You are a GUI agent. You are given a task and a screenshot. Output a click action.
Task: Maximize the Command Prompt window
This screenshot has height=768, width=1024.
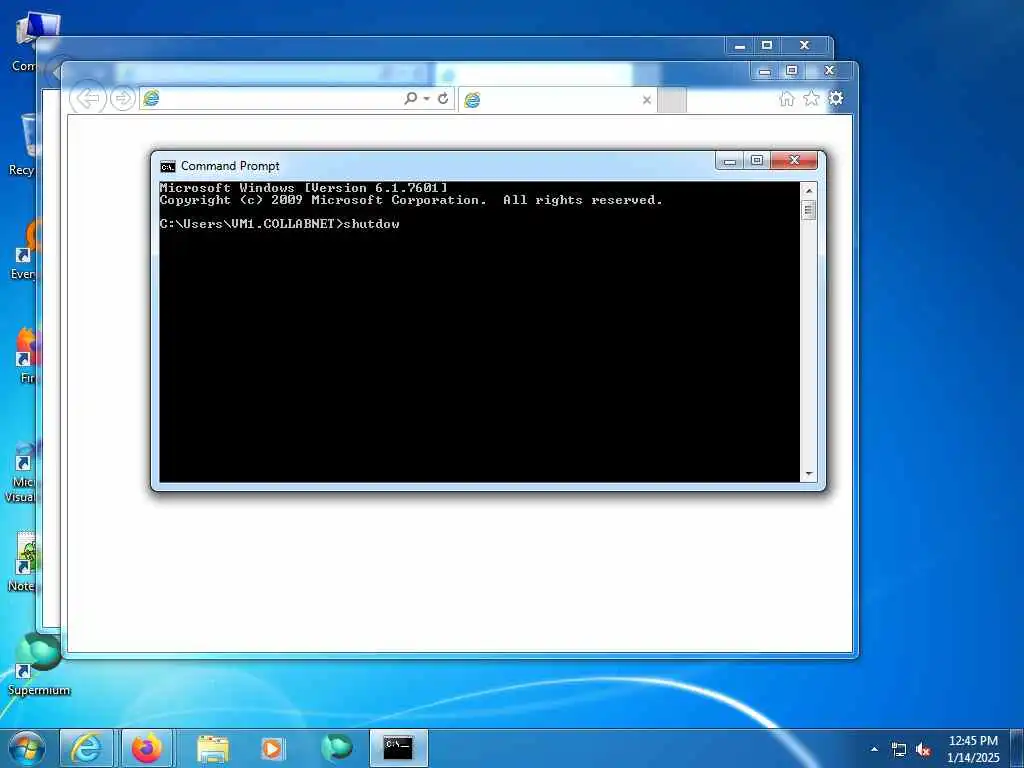[757, 161]
